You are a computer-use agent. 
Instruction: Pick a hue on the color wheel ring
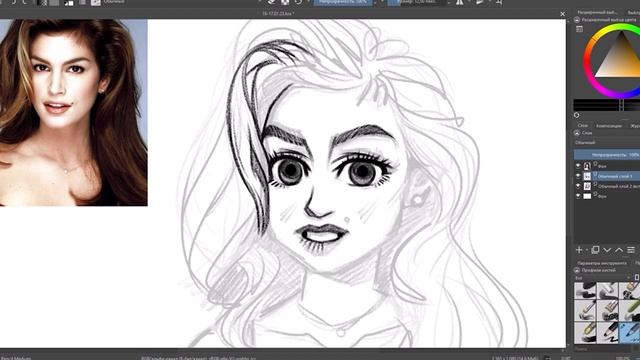point(588,61)
